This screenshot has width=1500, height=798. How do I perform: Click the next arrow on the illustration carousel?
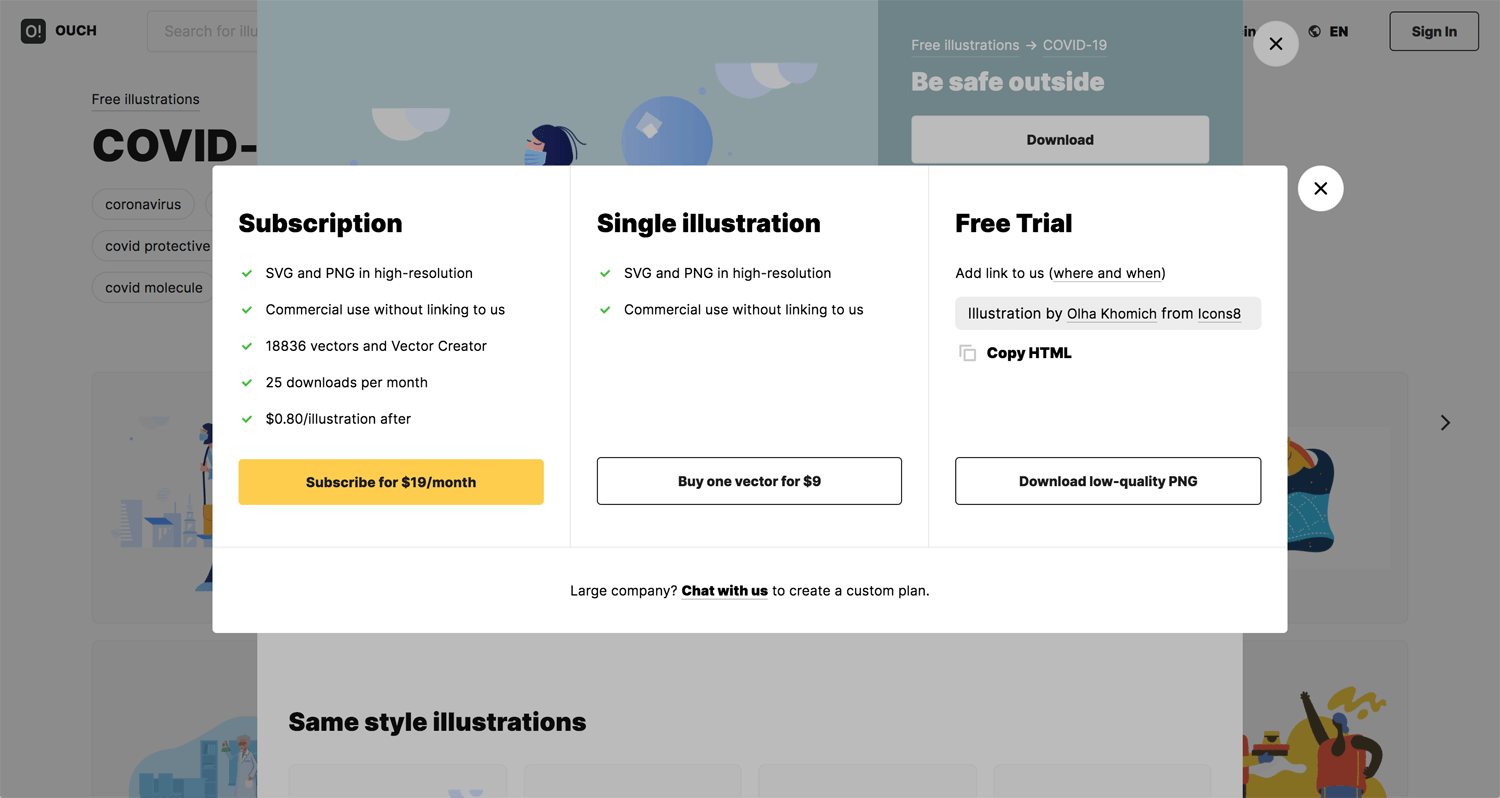coord(1445,423)
